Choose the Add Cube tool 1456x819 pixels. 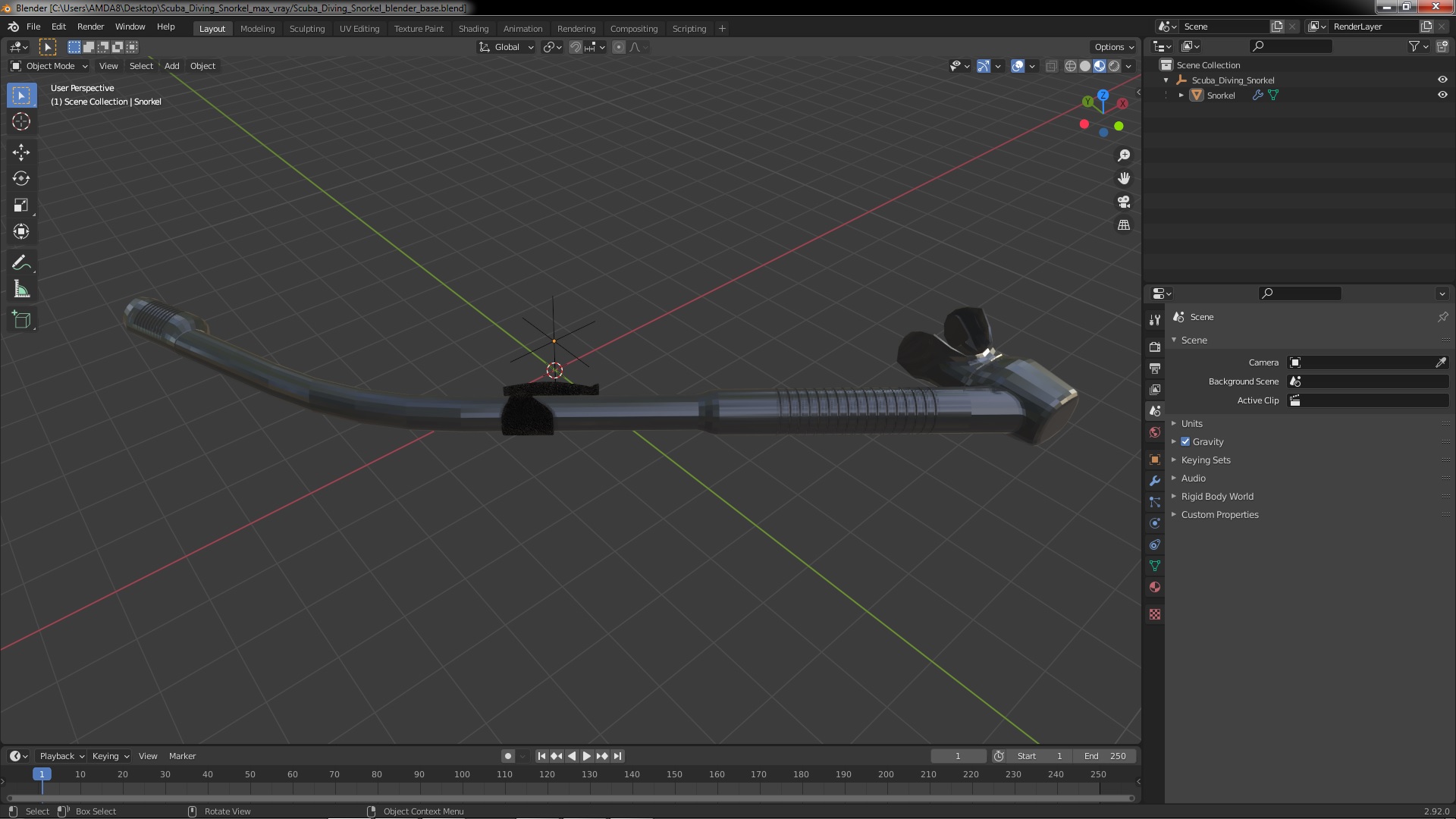coord(21,320)
